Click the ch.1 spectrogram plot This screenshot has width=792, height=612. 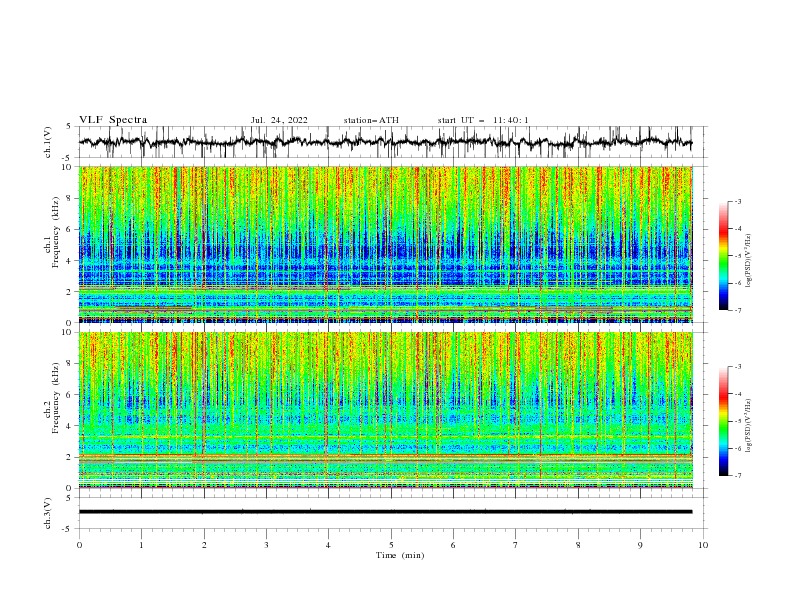point(386,244)
